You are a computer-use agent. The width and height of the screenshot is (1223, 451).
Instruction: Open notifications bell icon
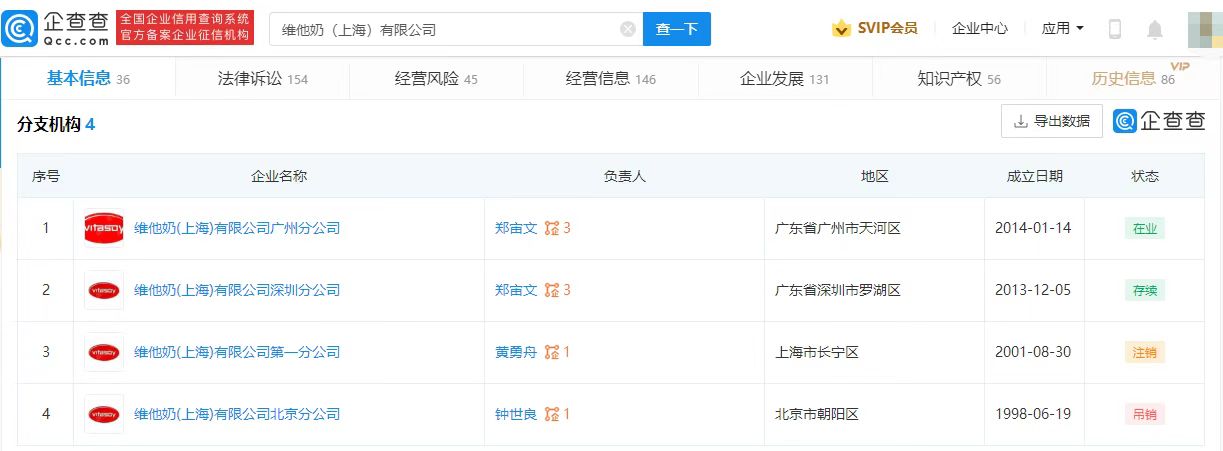coord(1155,29)
